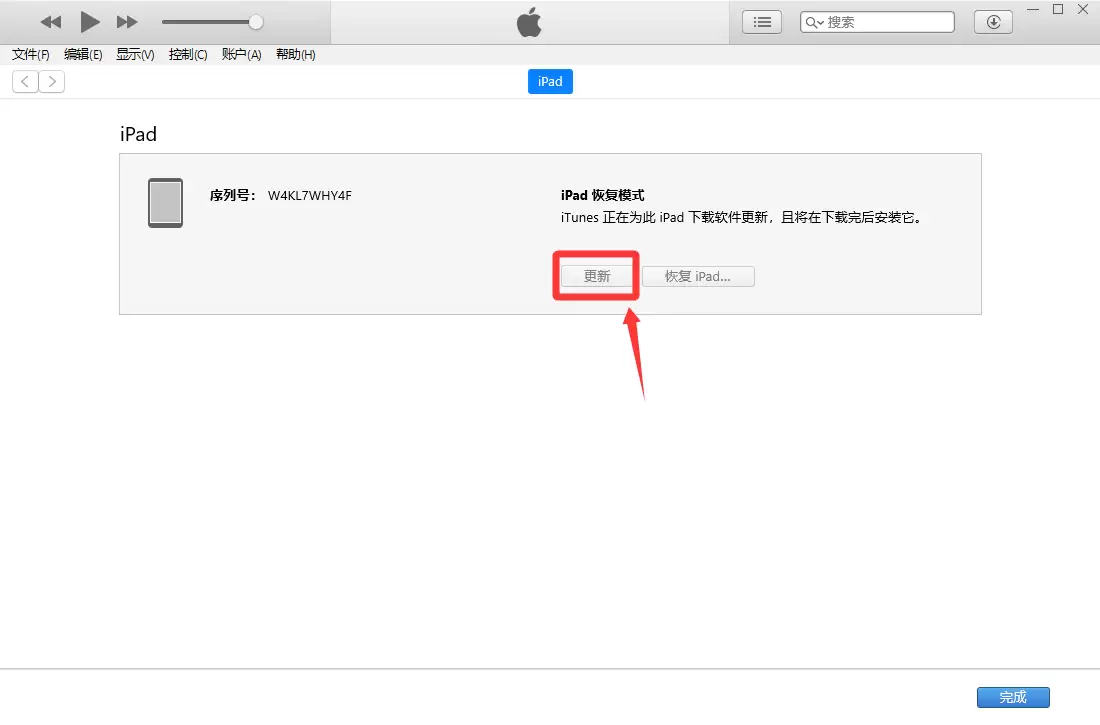Click the 更新 update button
Screen dimensions: 1100x725
click(x=597, y=277)
